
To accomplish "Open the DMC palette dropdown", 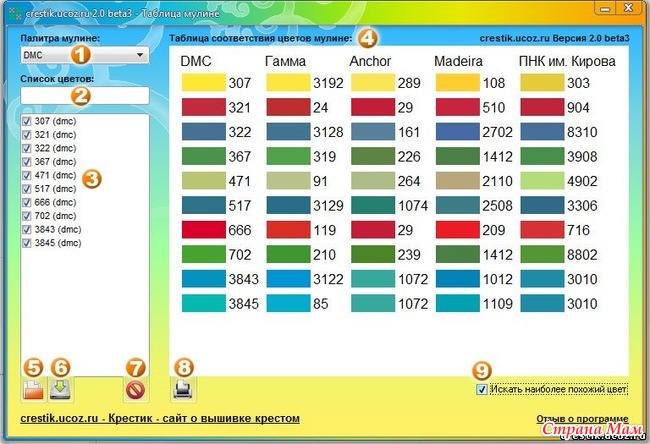I will point(138,55).
